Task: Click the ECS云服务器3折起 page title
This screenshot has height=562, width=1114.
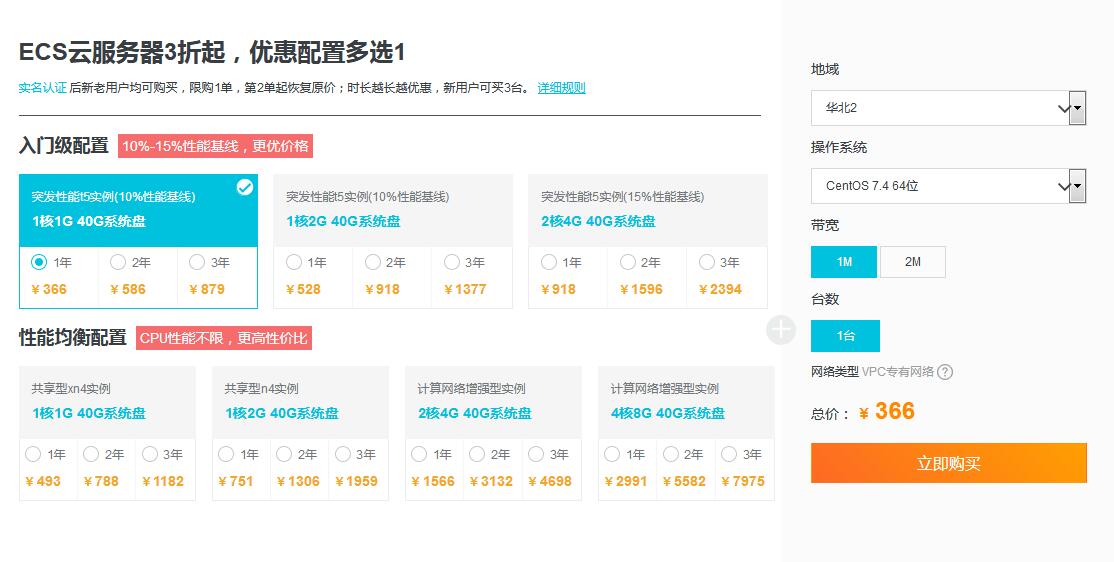Action: coord(212,53)
